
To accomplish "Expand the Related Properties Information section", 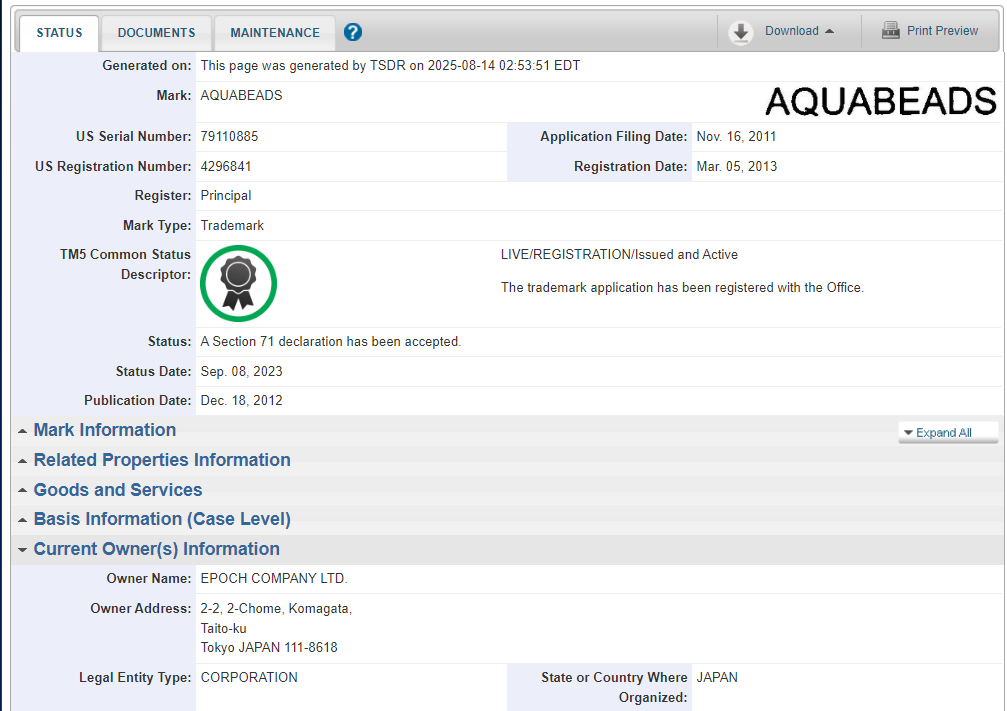I will tap(161, 460).
